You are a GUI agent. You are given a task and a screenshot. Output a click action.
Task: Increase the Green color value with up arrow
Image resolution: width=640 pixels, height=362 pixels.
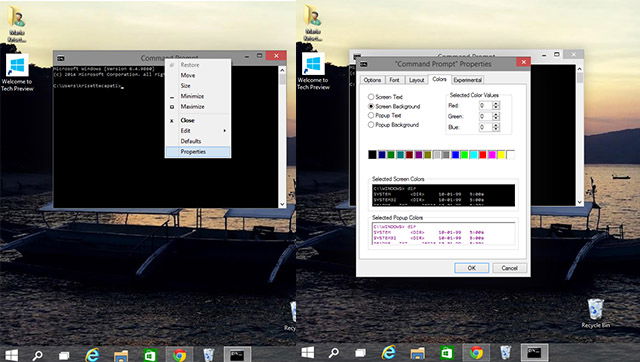[x=496, y=114]
